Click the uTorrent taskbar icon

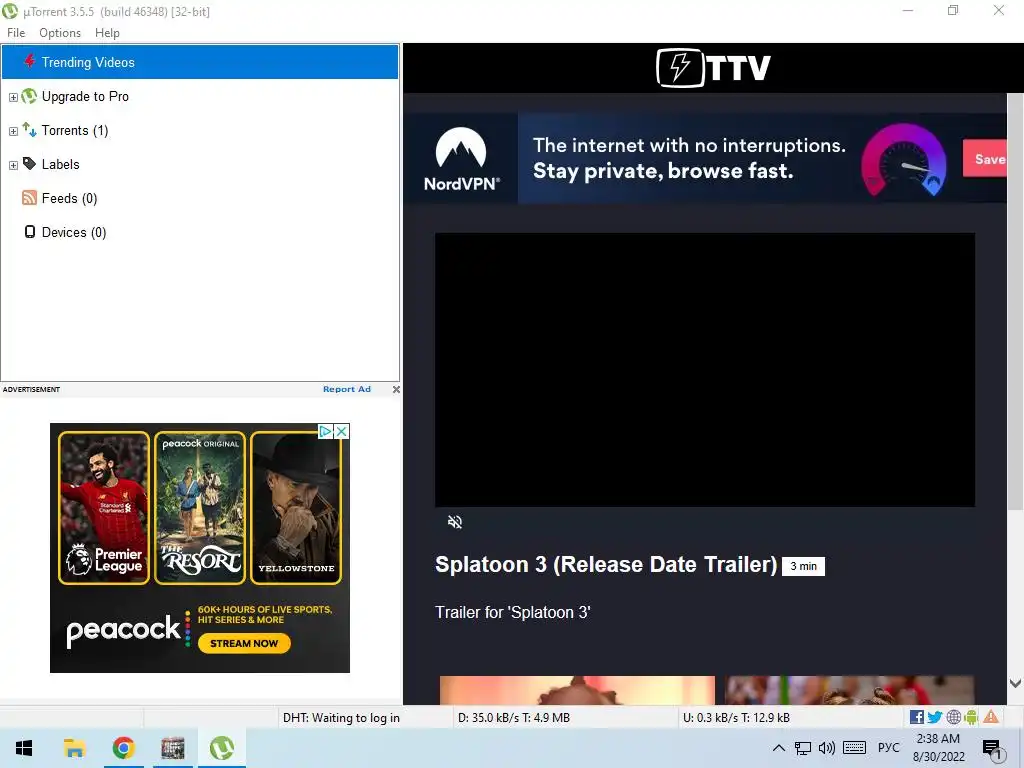pos(222,748)
